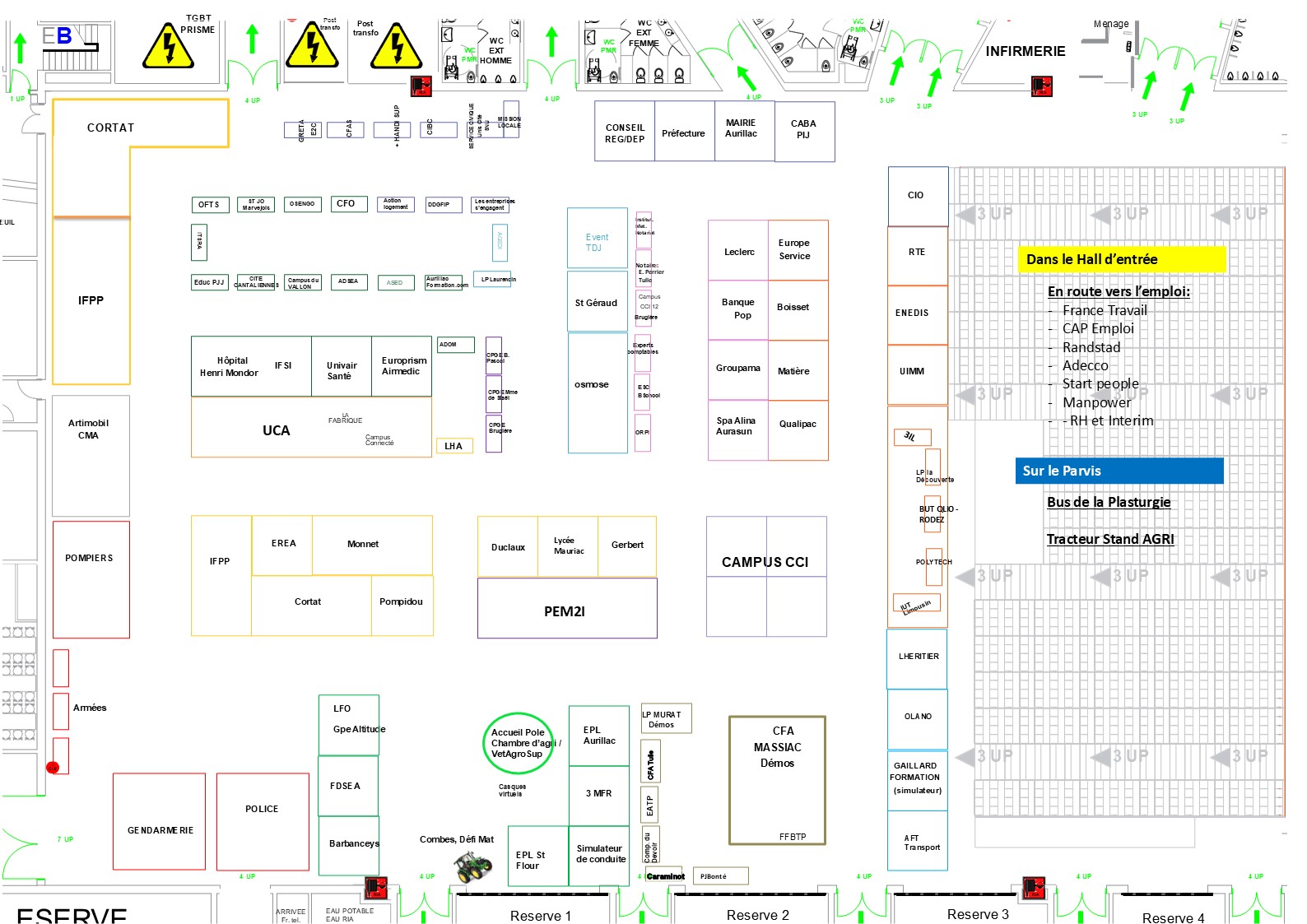Click the electrical hazard sign beside TGBT PRISME
The image size is (1307, 924).
coord(168,46)
